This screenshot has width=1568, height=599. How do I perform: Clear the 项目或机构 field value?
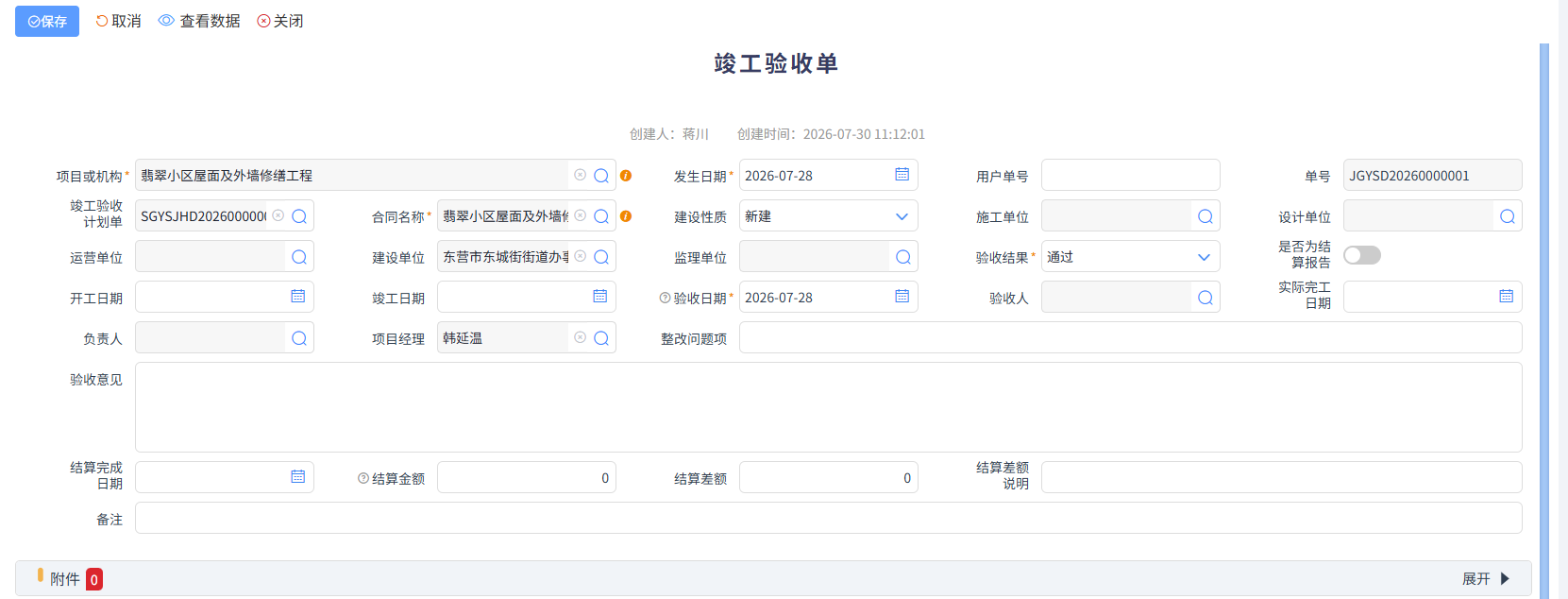[x=580, y=175]
